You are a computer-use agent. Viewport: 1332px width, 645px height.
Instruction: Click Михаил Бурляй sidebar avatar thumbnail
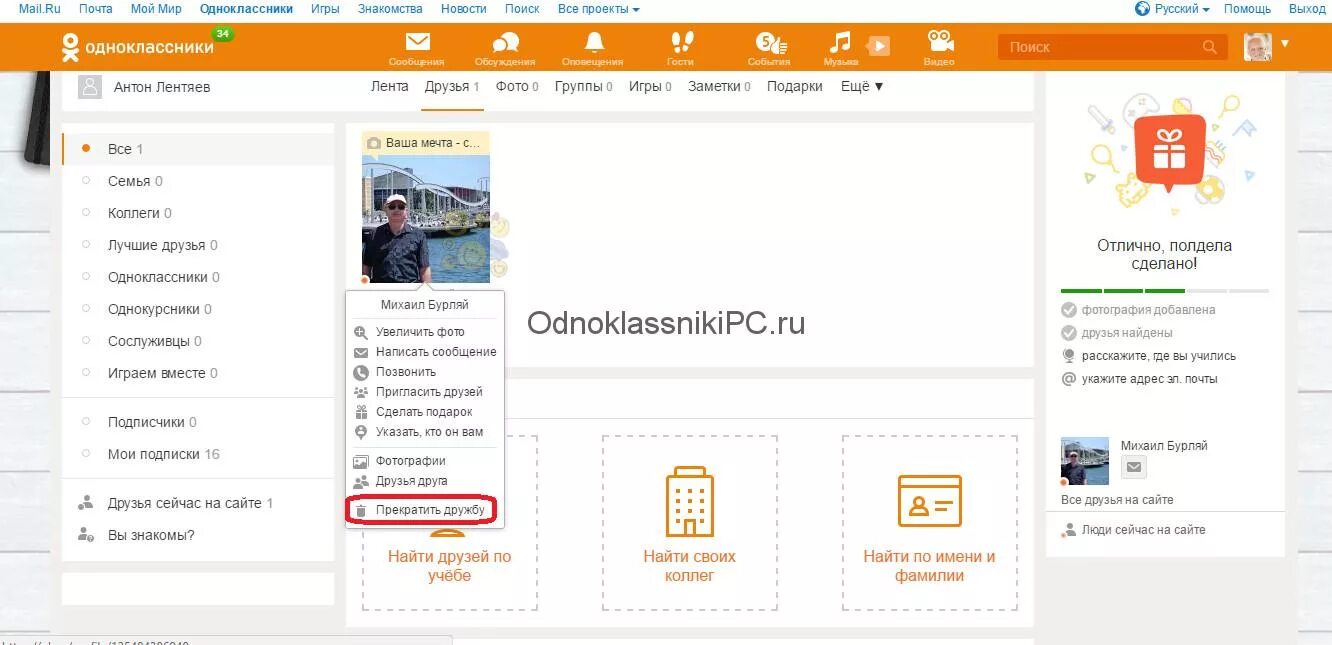tap(1085, 461)
